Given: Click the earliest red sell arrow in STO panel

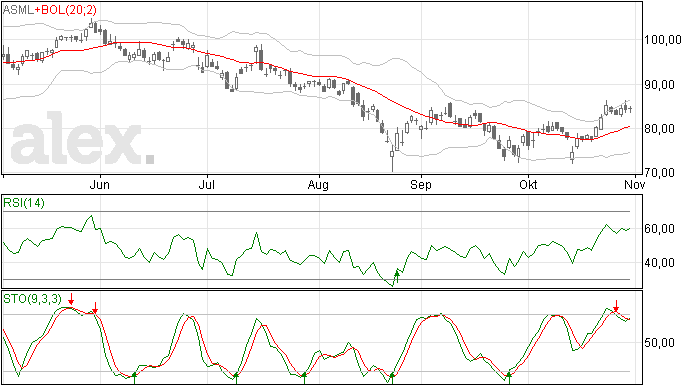Looking at the screenshot, I should click(71, 300).
